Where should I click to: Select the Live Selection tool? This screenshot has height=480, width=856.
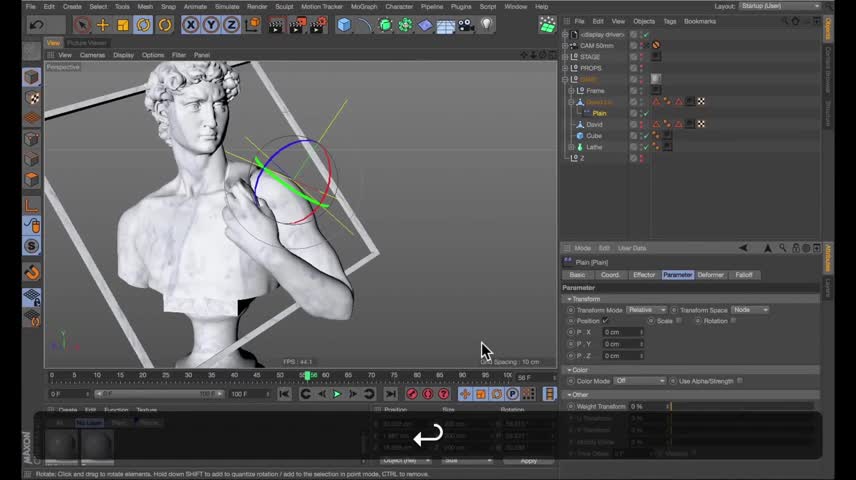click(82, 25)
